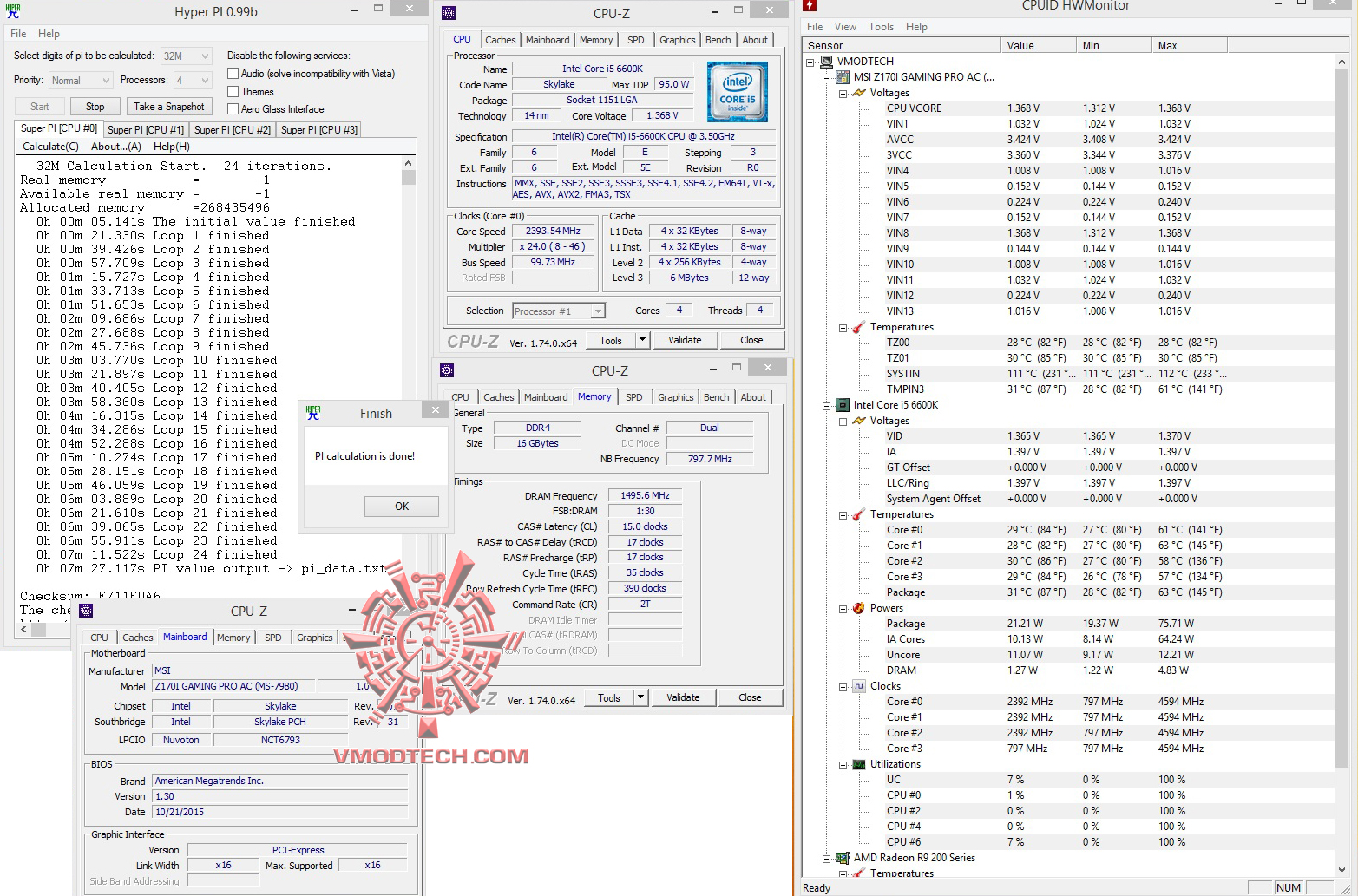Click the Hyper PI icon in the Finish dialog
The image size is (1358, 896).
[x=313, y=413]
